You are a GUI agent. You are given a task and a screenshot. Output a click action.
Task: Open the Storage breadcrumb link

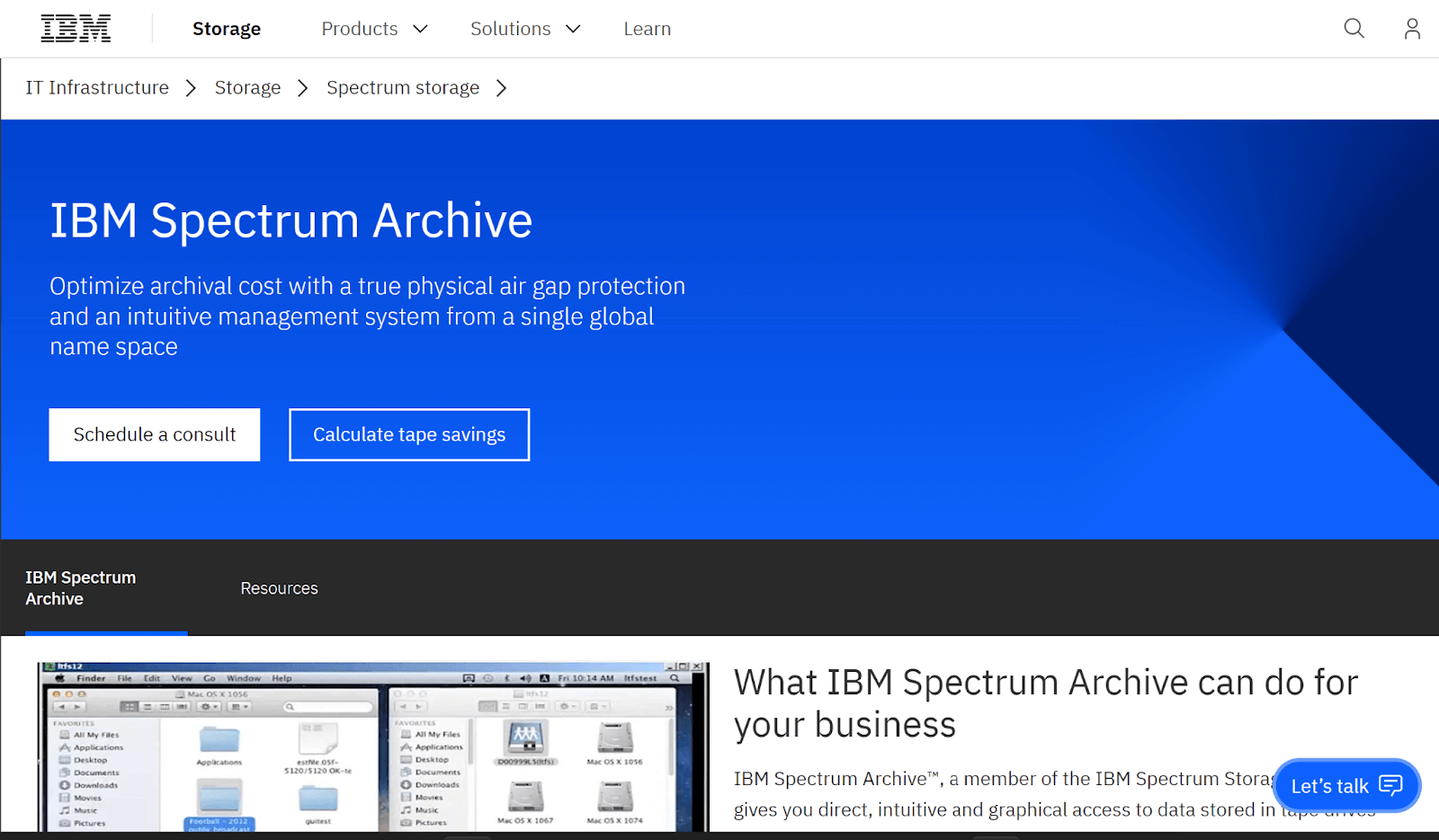(x=247, y=87)
